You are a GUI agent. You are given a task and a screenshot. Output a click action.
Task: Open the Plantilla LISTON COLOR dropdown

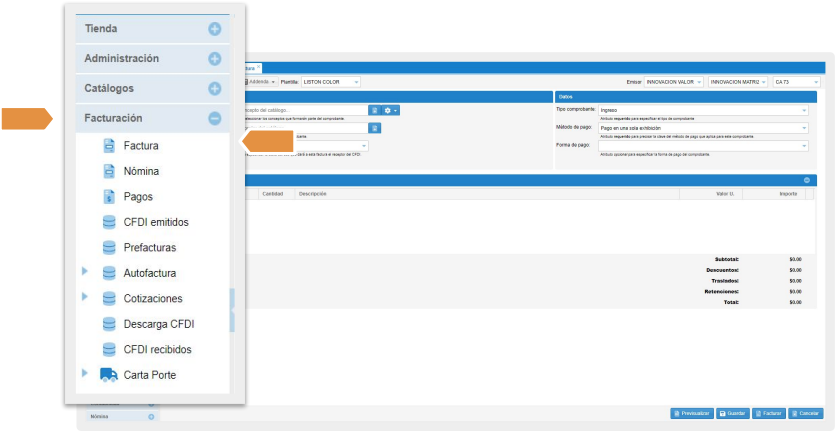tap(331, 81)
